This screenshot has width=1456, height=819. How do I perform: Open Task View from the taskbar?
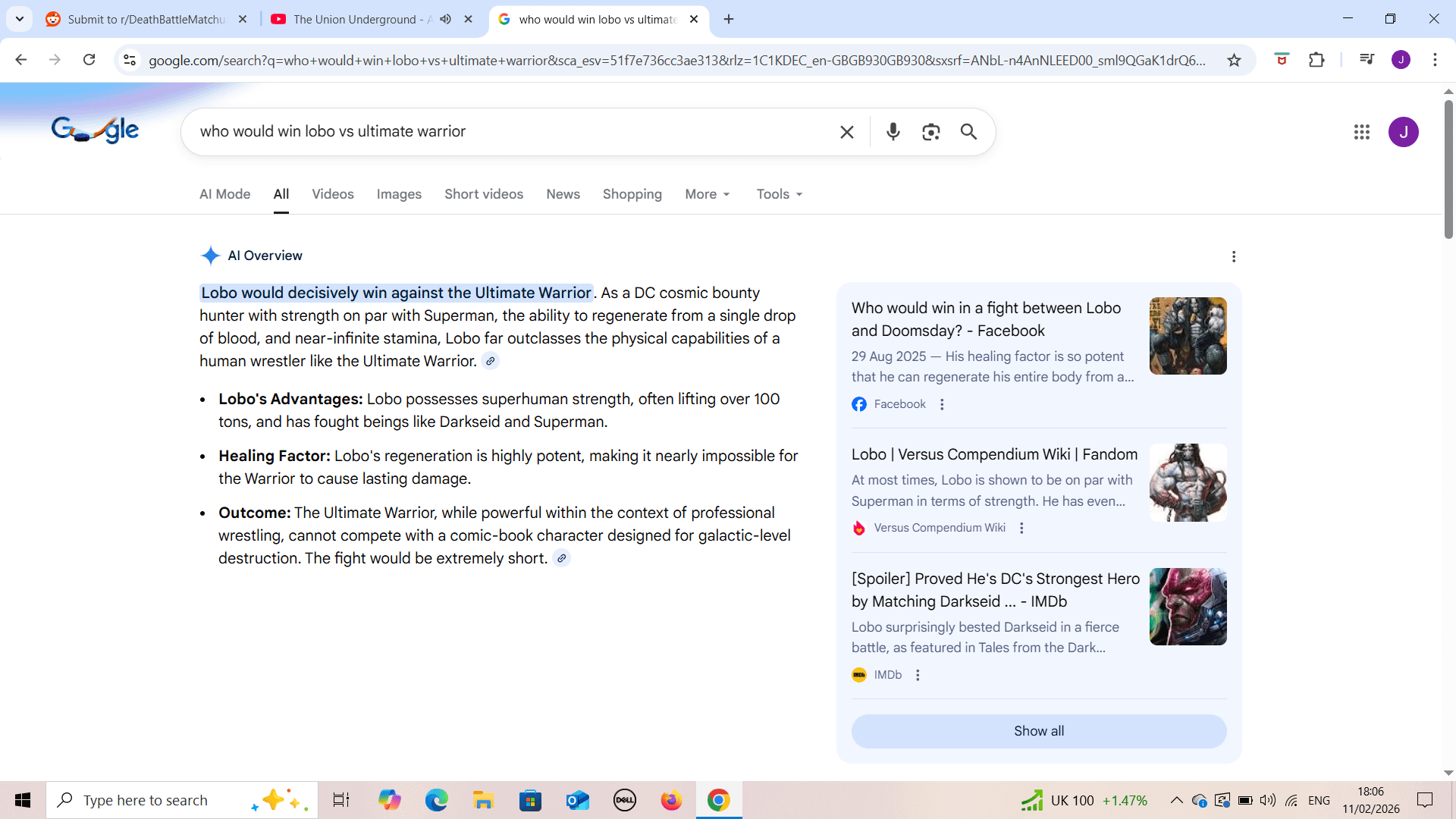(341, 800)
